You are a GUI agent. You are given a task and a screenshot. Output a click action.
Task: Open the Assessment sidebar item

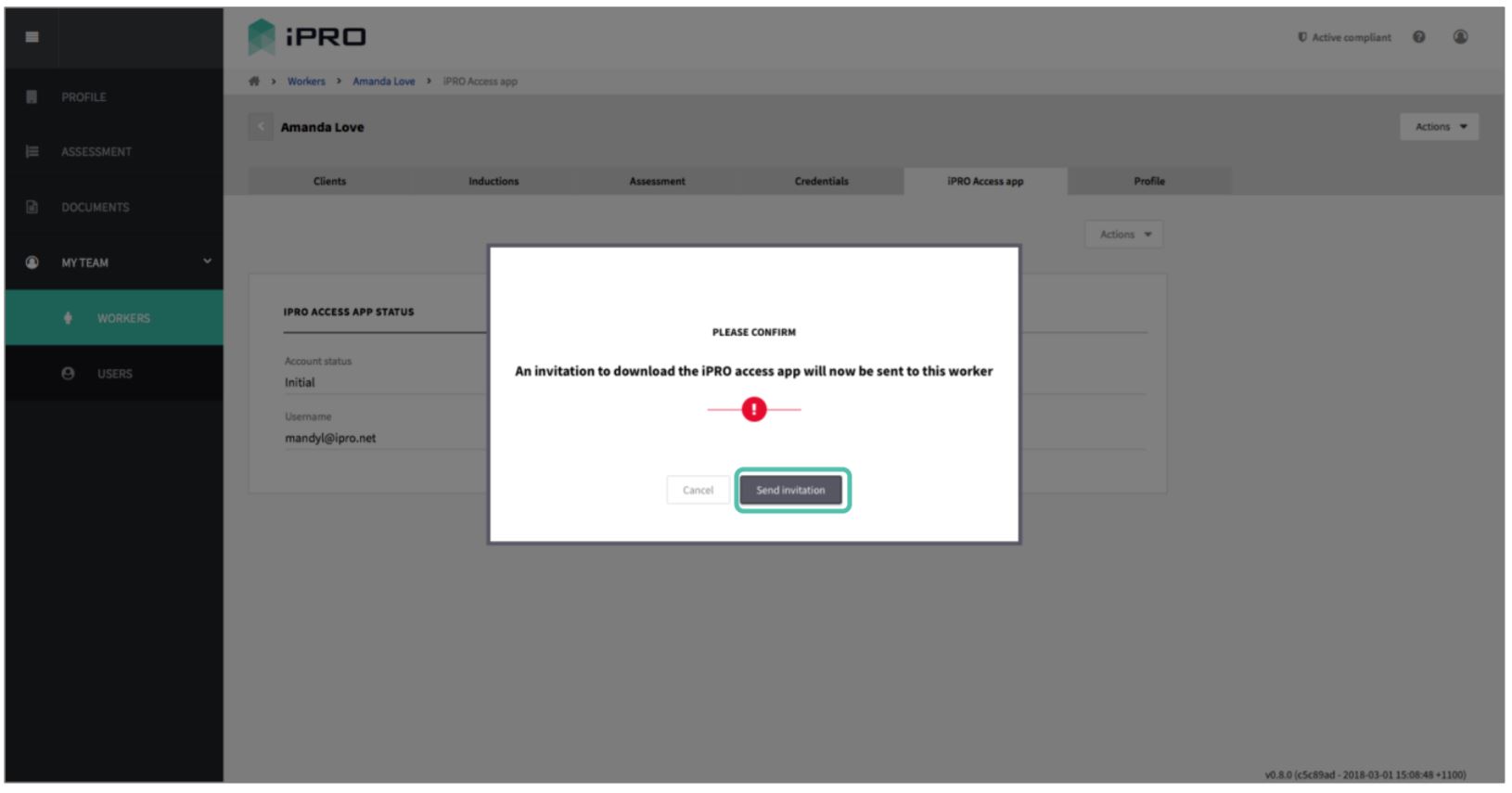[114, 151]
